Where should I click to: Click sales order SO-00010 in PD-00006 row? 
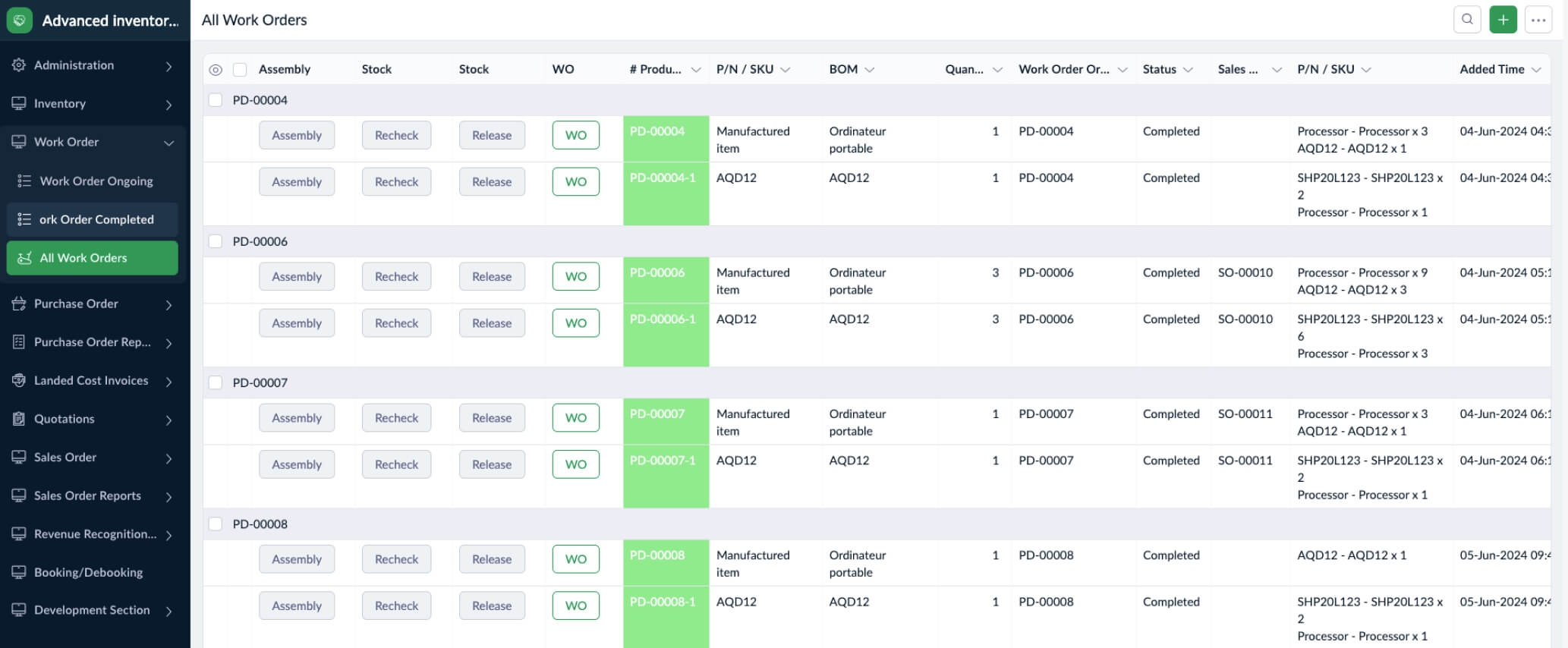1245,272
